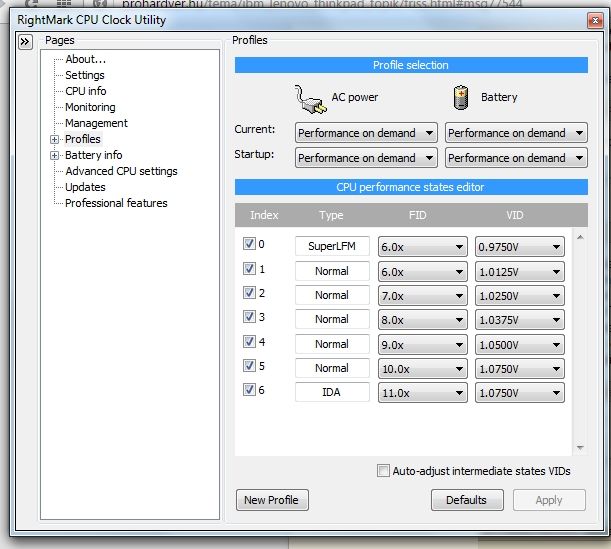Click the VID column header
611x549 pixels.
click(514, 215)
